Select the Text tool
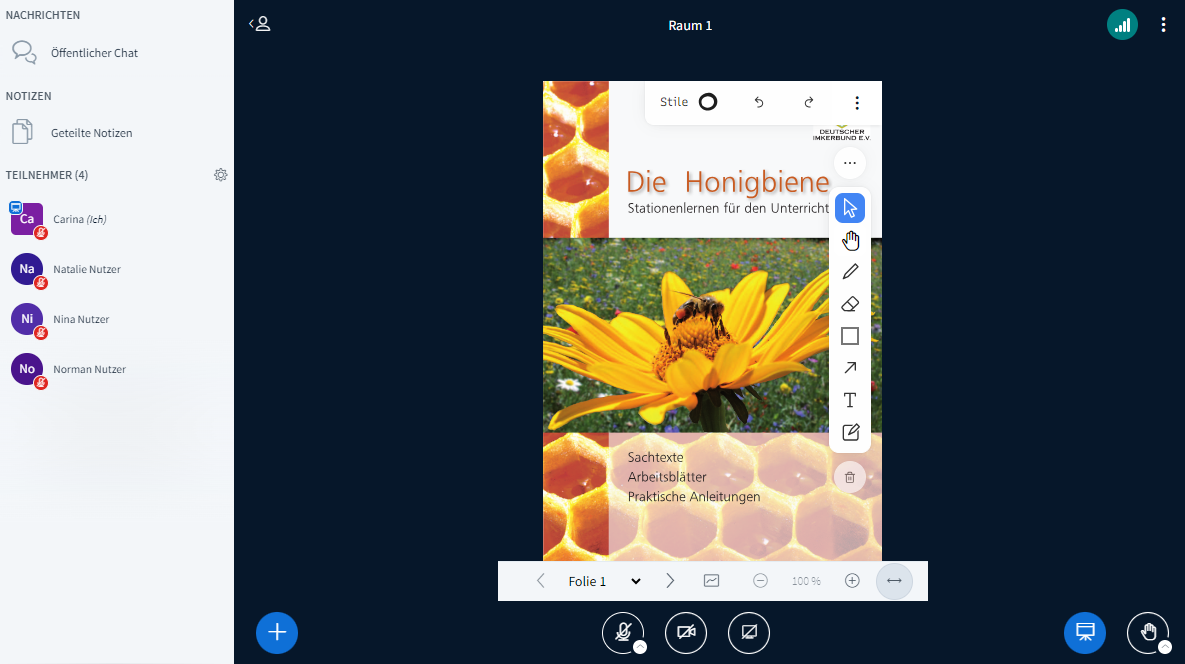This screenshot has width=1185, height=664. (x=850, y=400)
